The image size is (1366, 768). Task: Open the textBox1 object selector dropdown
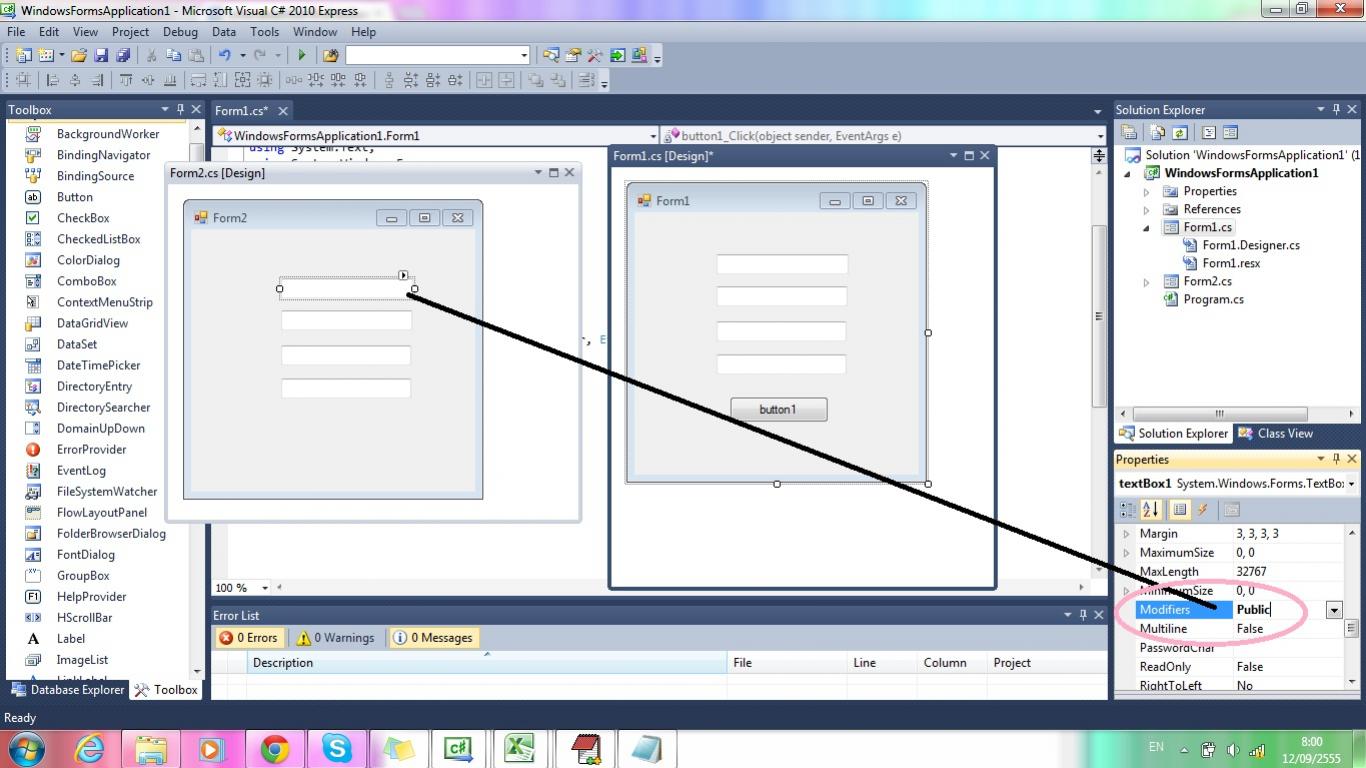click(x=1351, y=484)
